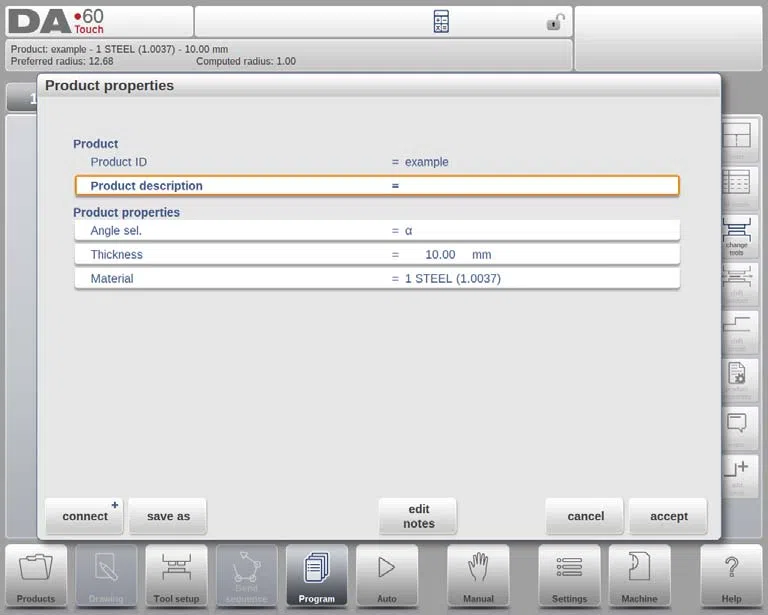Image resolution: width=768 pixels, height=615 pixels.
Task: Click the unlocked padlock icon
Action: pyautogui.click(x=555, y=22)
